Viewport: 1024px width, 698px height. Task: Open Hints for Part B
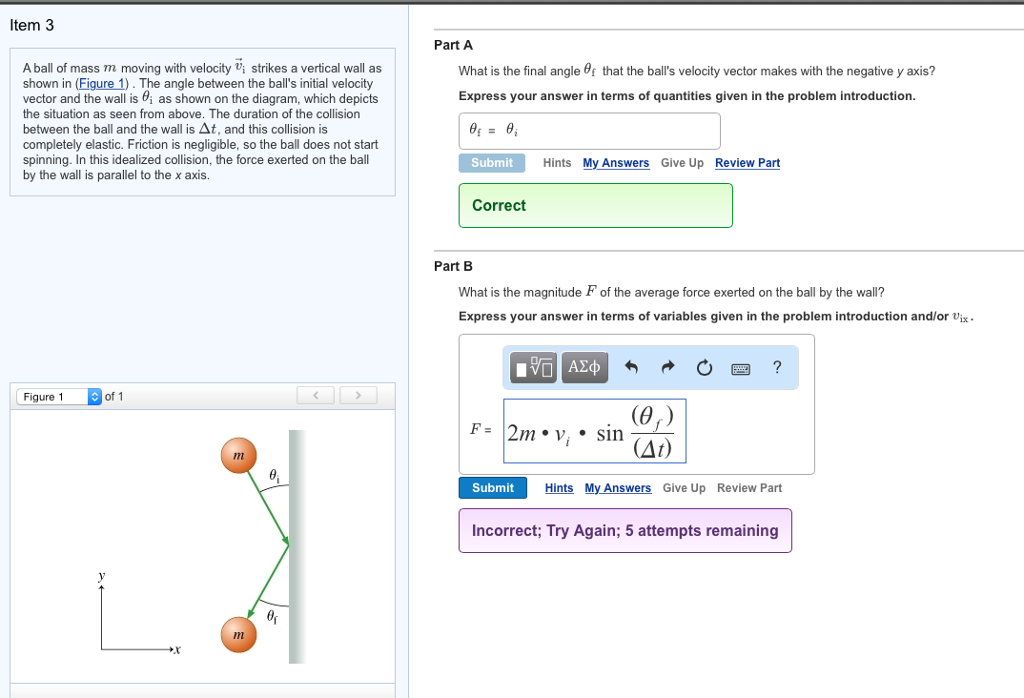tap(558, 487)
